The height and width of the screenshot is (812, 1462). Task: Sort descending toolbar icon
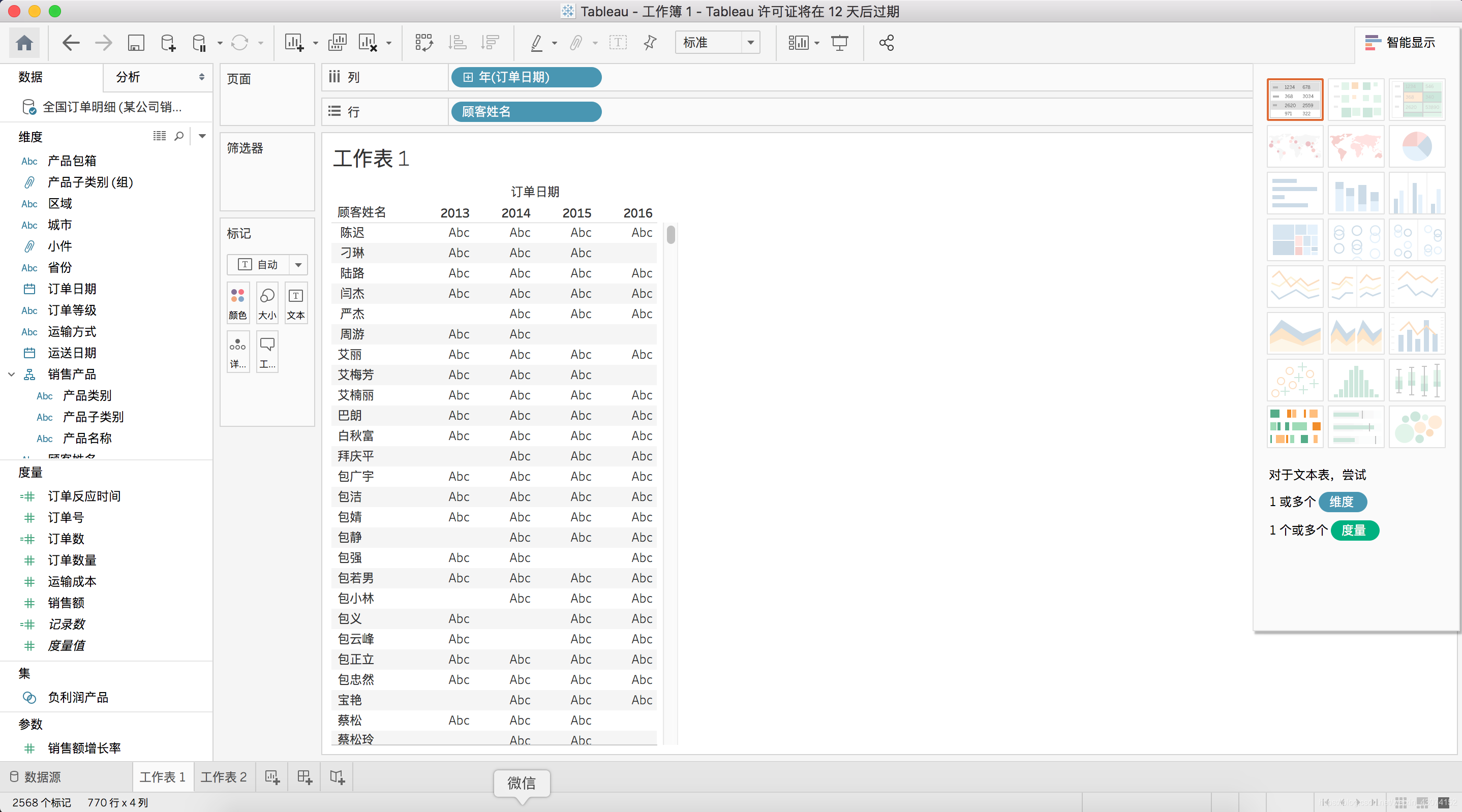[490, 43]
